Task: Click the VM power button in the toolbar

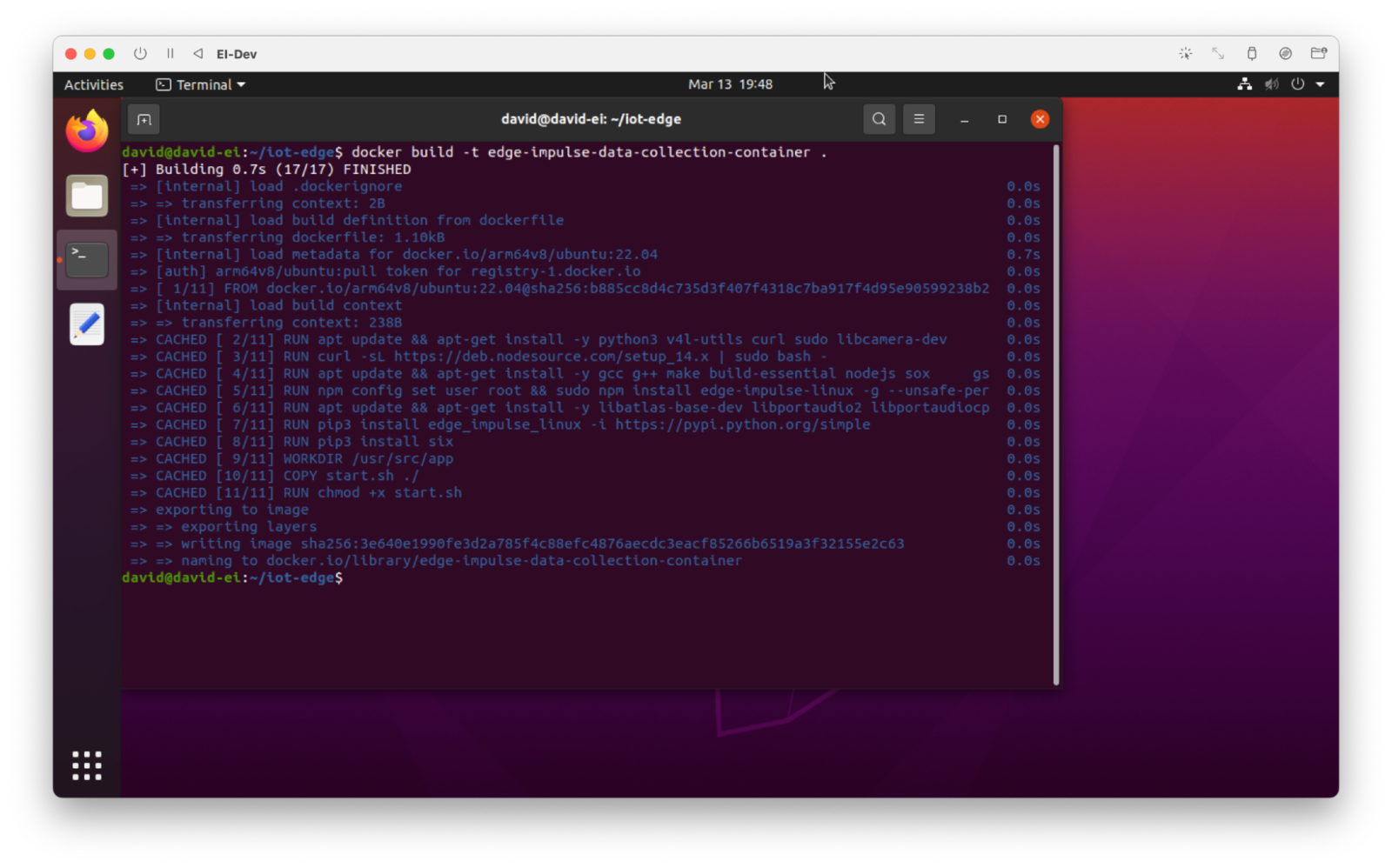Action: pyautogui.click(x=140, y=54)
